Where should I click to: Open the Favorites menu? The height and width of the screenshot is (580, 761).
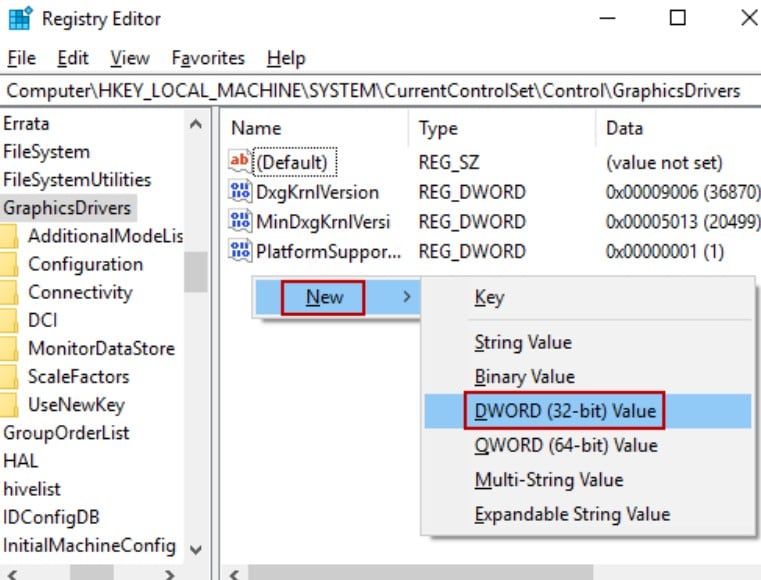[x=208, y=58]
